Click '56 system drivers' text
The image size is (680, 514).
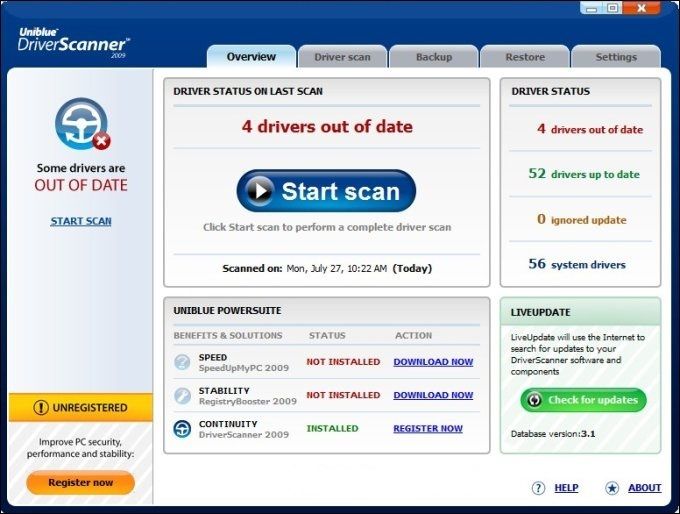(x=577, y=264)
